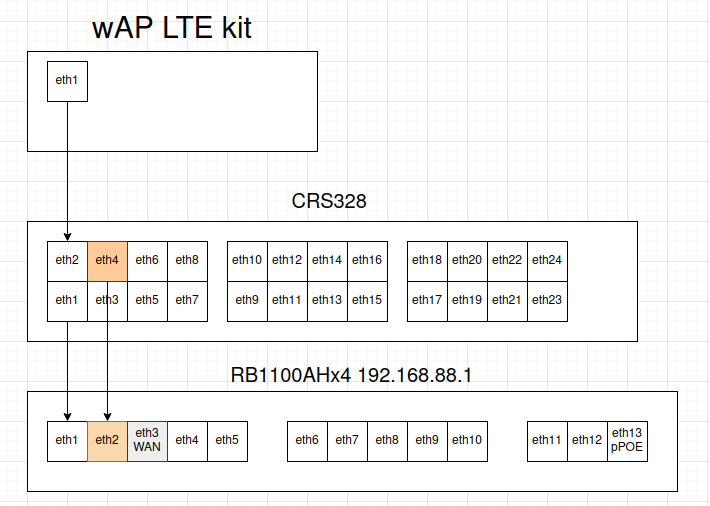Screen dimensions: 710x506
Task: Select the eth3 port on CRS328
Action: 107,301
